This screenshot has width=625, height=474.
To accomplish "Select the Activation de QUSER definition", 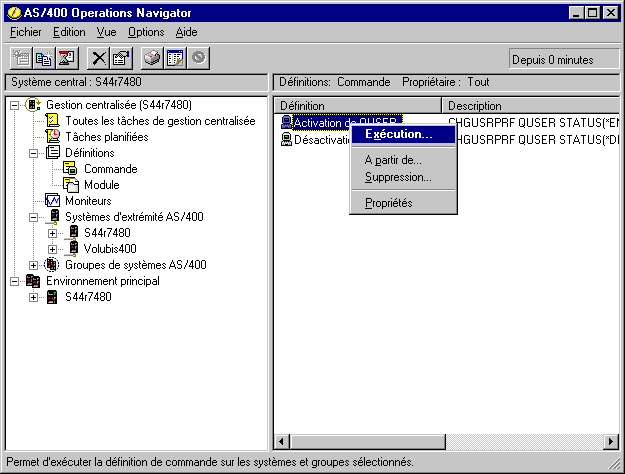I will pos(321,122).
